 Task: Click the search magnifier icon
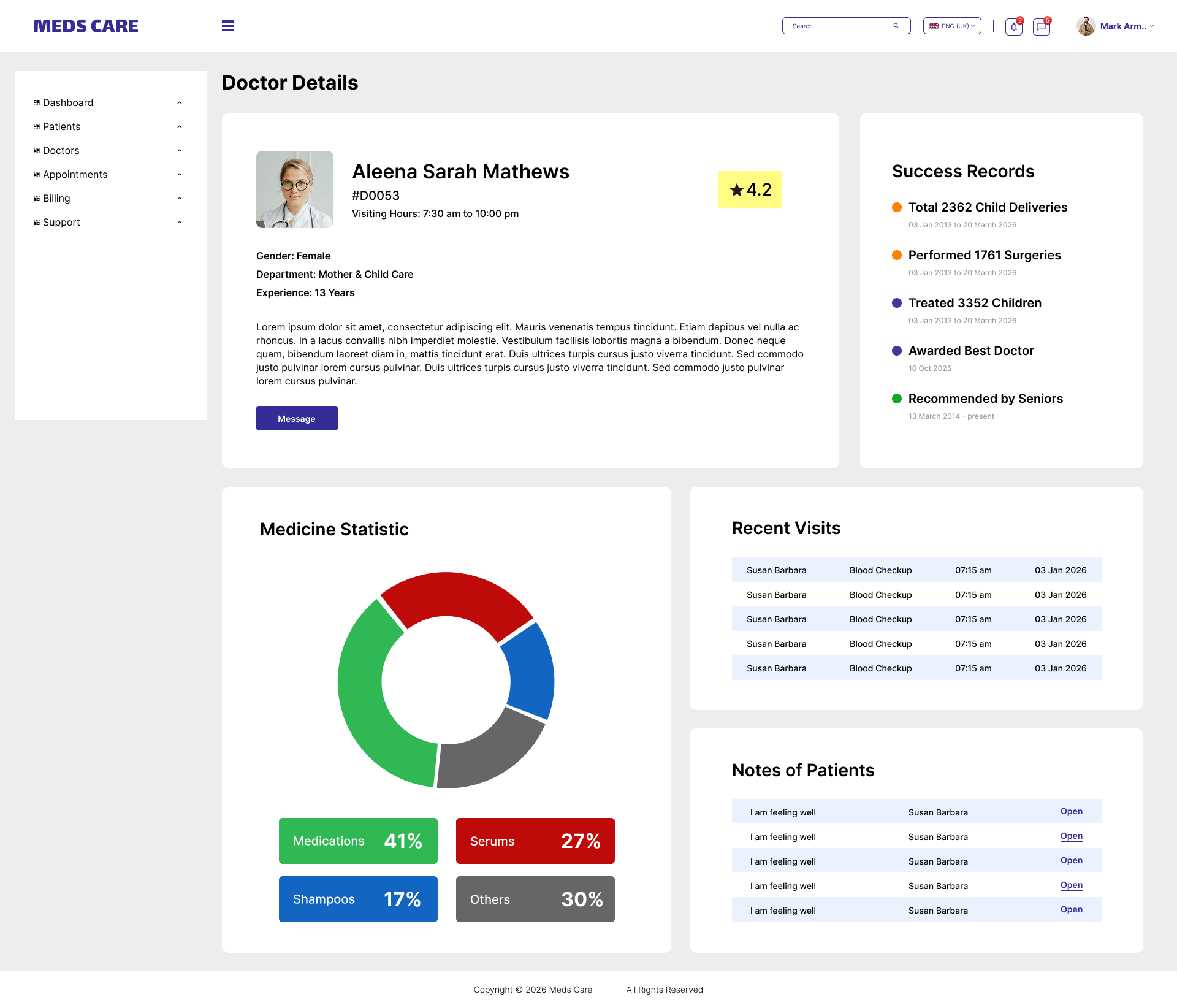[x=896, y=26]
